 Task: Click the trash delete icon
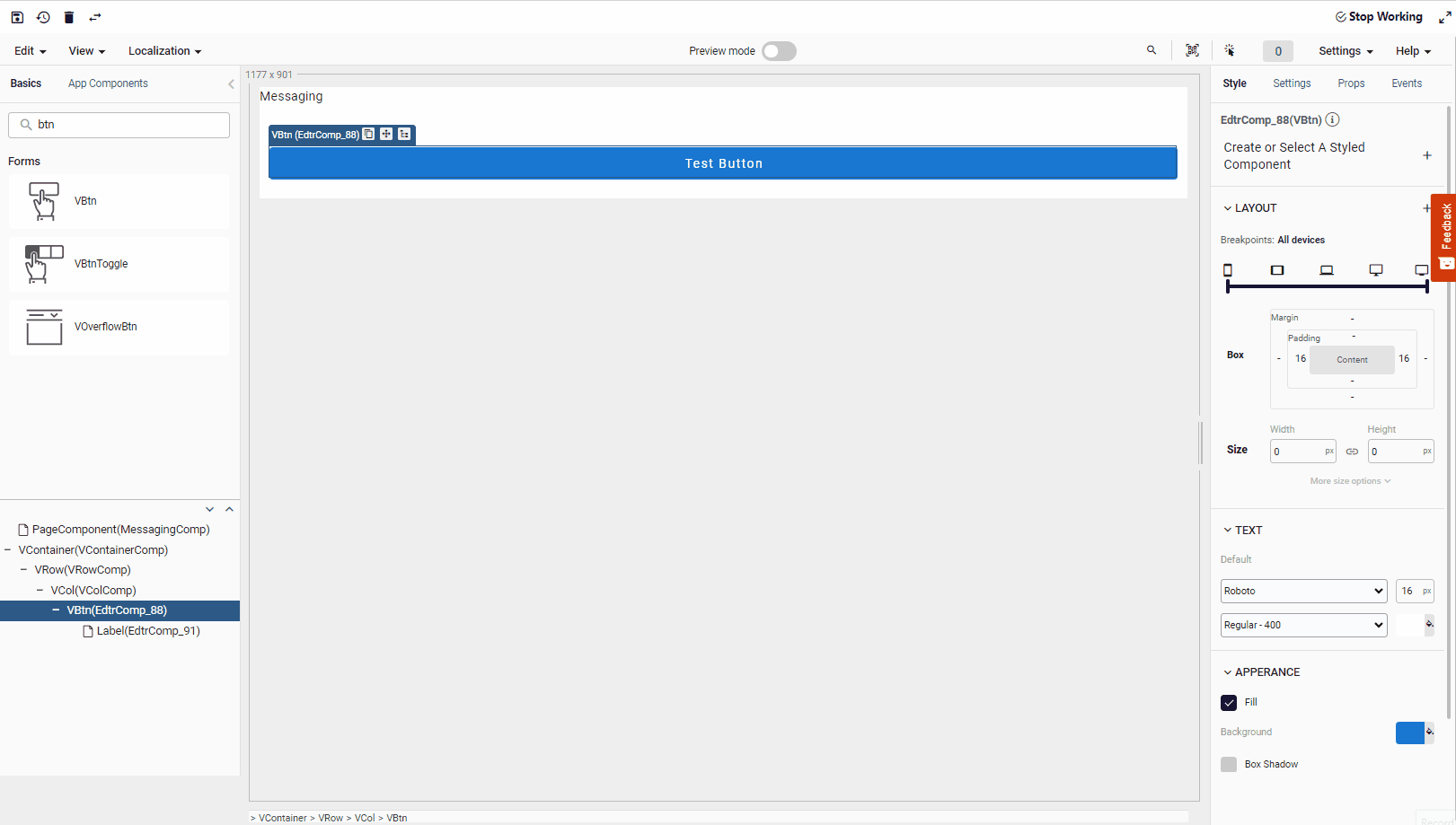click(x=69, y=17)
